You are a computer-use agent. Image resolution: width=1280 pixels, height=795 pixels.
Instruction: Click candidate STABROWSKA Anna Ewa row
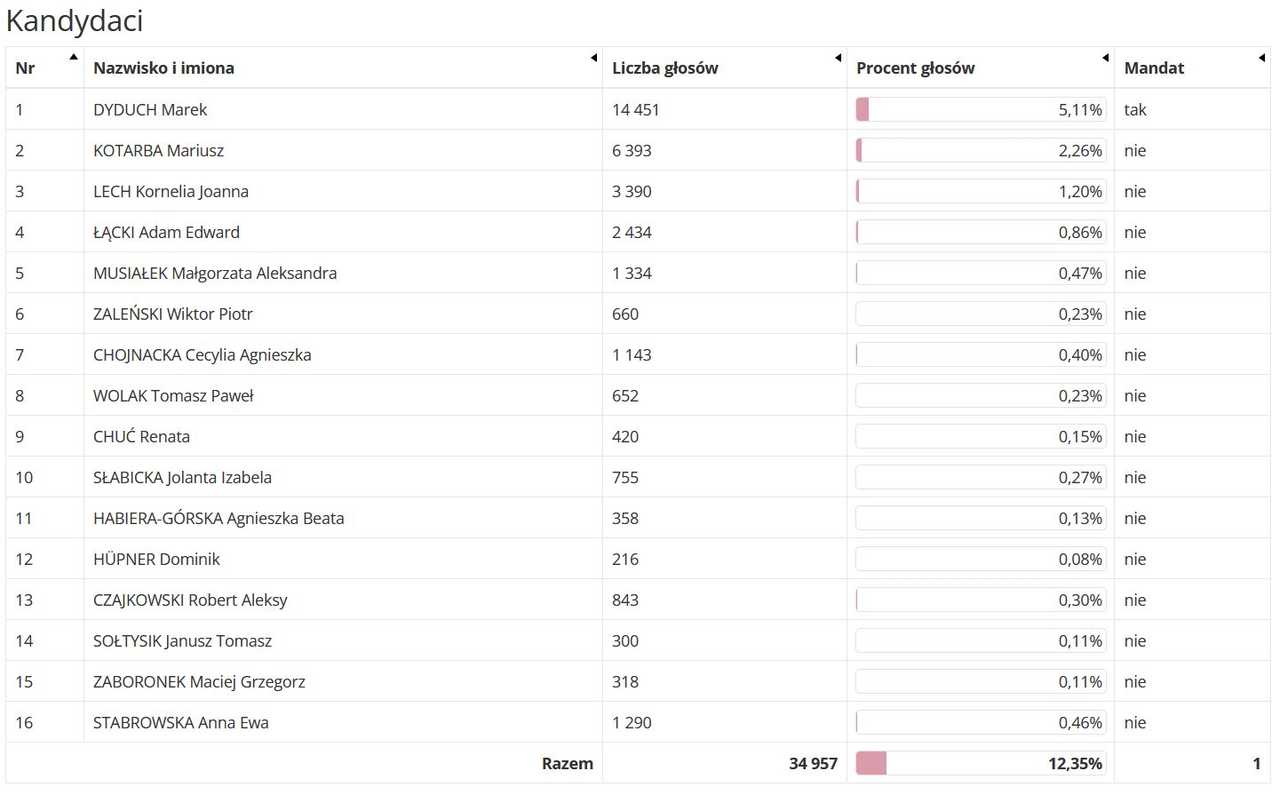[638, 722]
